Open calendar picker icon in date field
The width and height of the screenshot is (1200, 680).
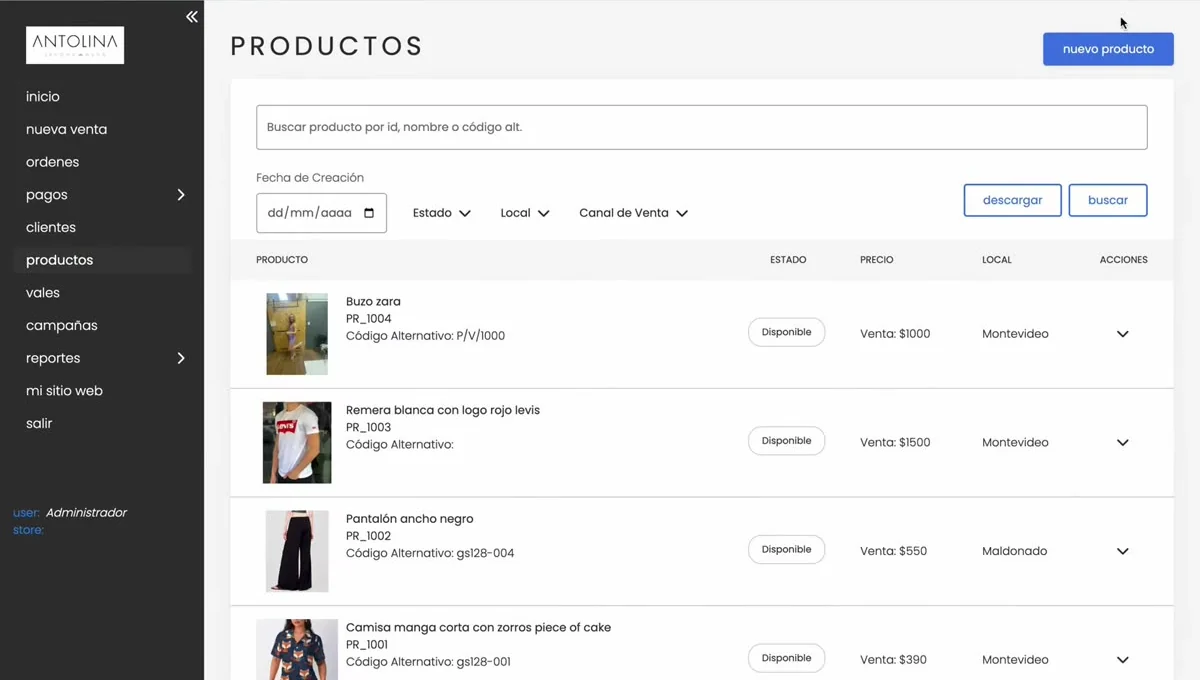[369, 213]
